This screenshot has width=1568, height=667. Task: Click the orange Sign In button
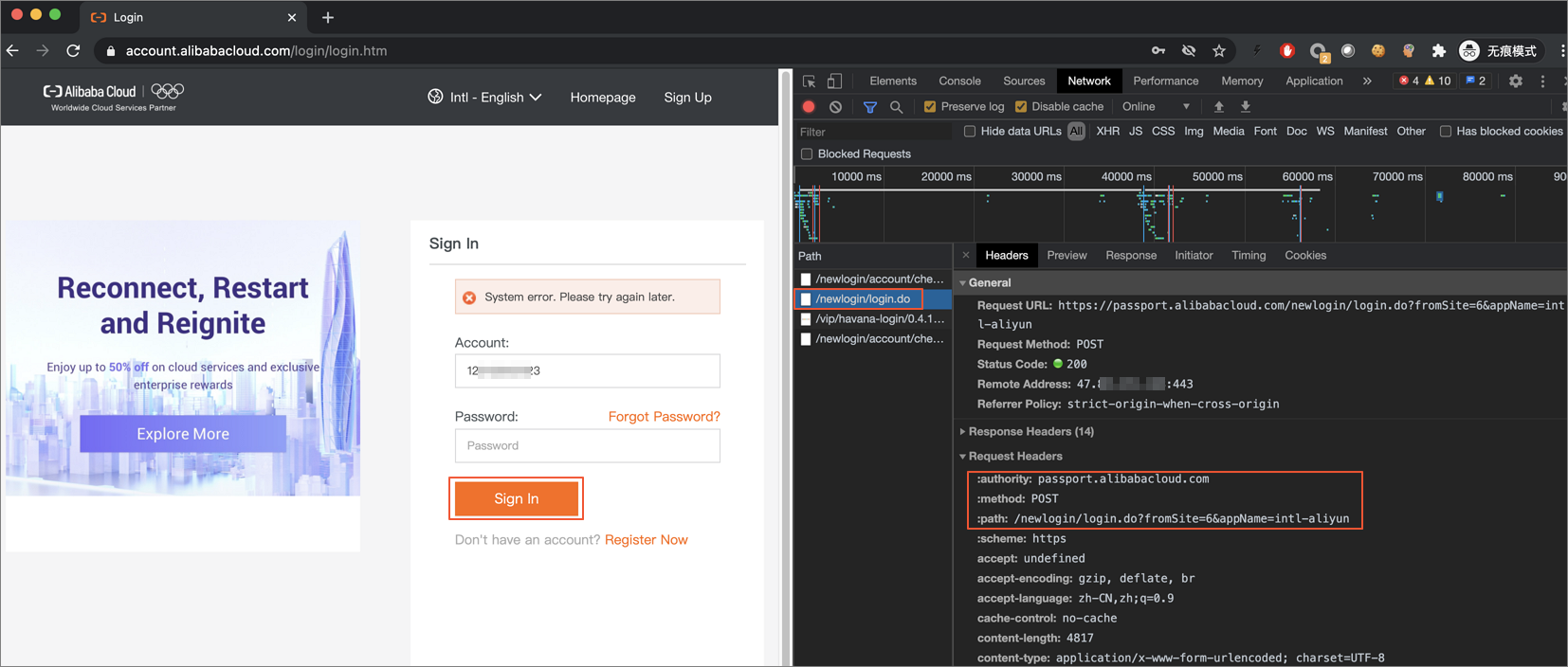pos(517,499)
